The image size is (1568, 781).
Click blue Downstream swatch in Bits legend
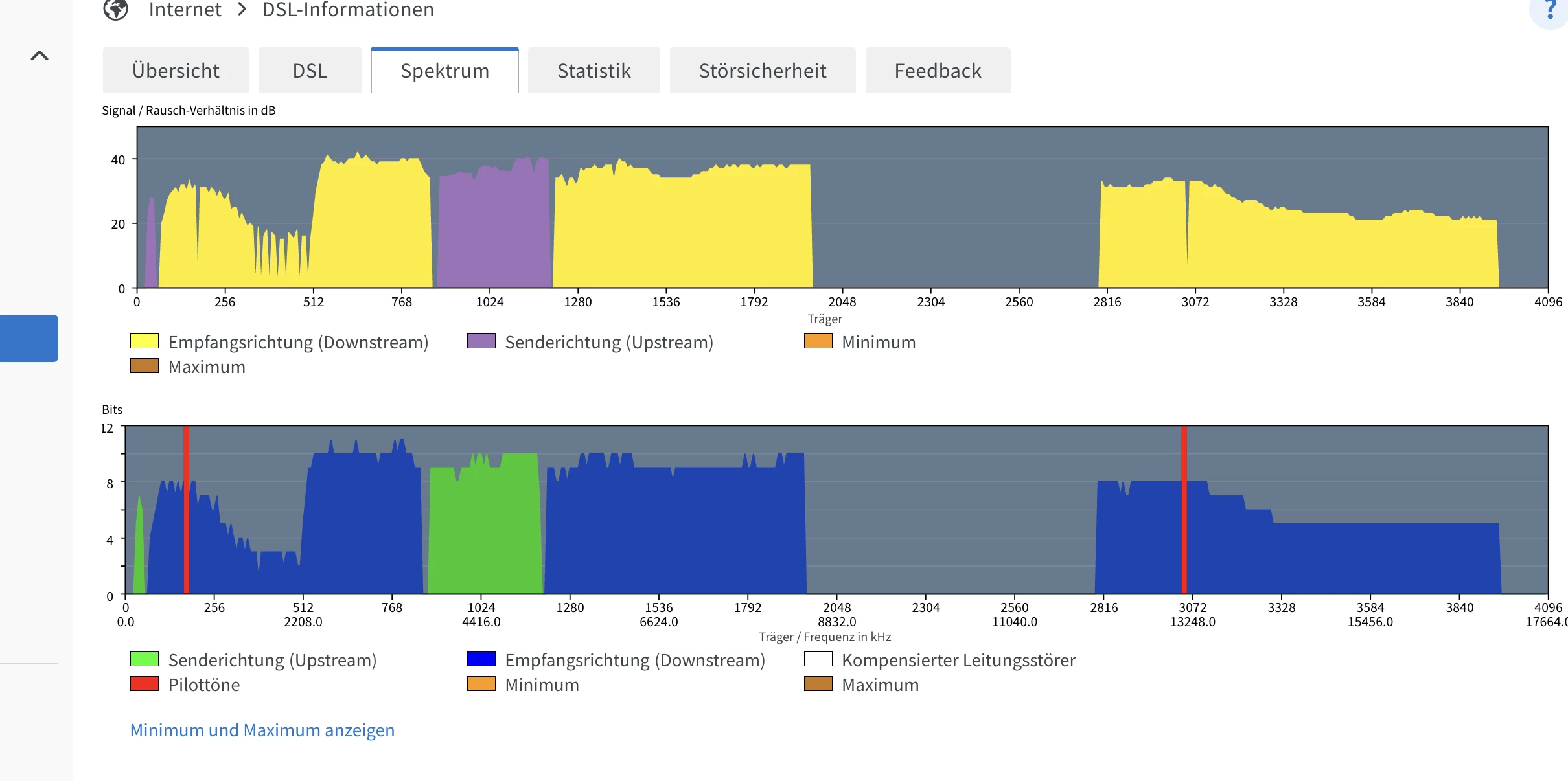[481, 659]
